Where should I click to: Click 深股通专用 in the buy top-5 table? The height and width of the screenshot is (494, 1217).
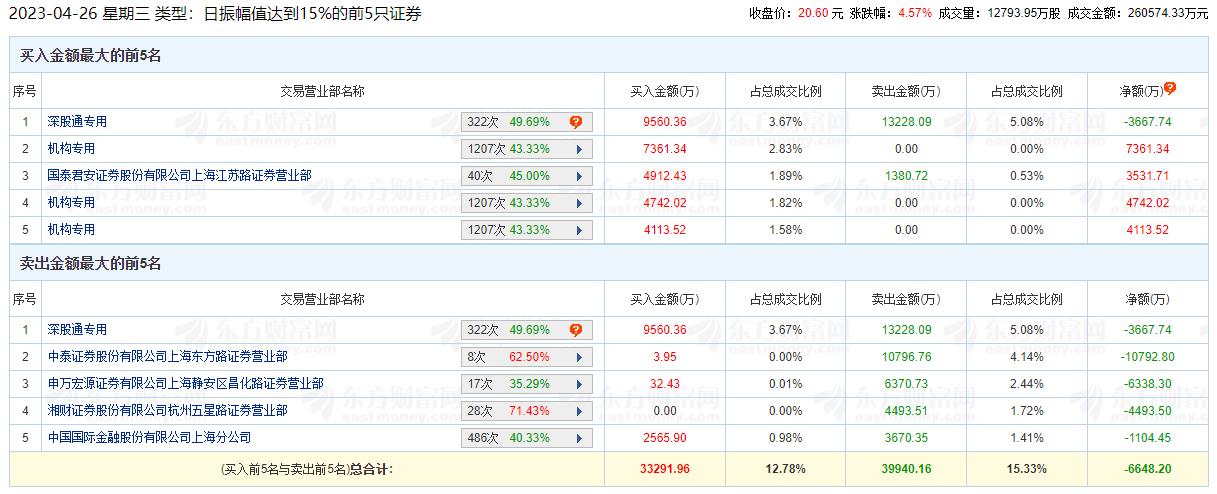[77, 122]
